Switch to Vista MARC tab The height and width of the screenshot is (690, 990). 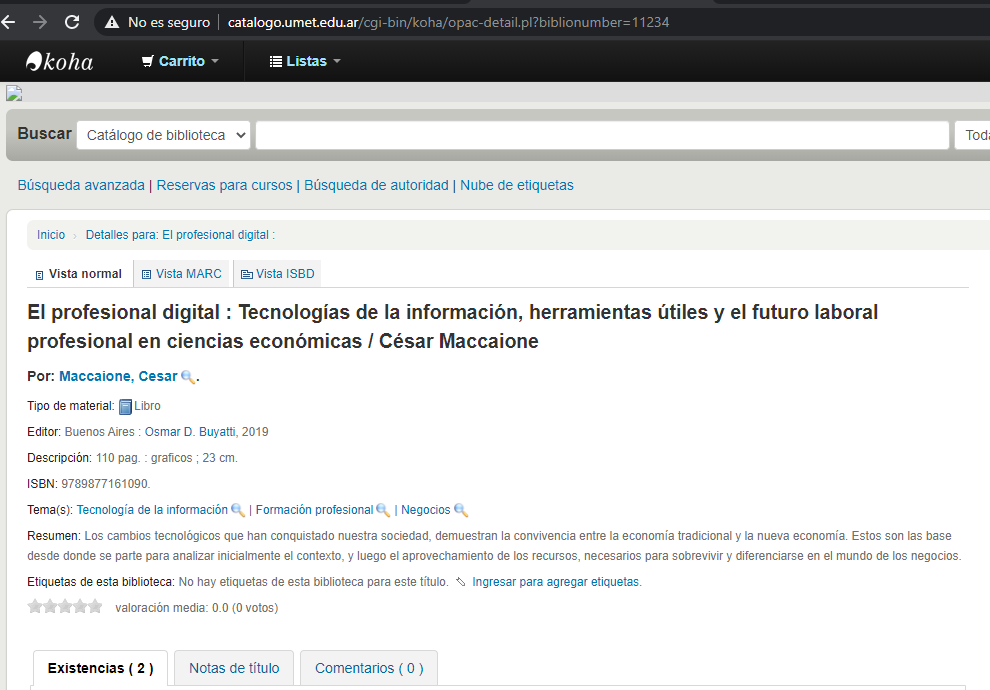[181, 274]
